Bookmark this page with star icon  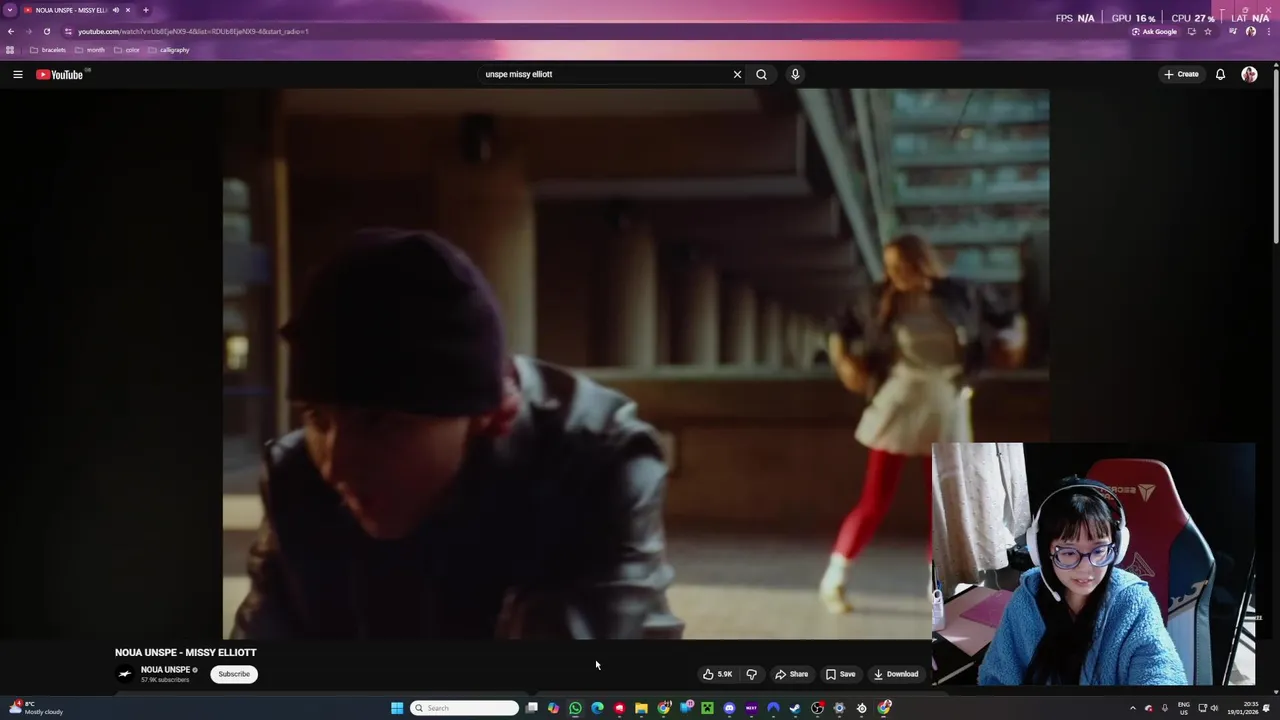pos(1208,31)
